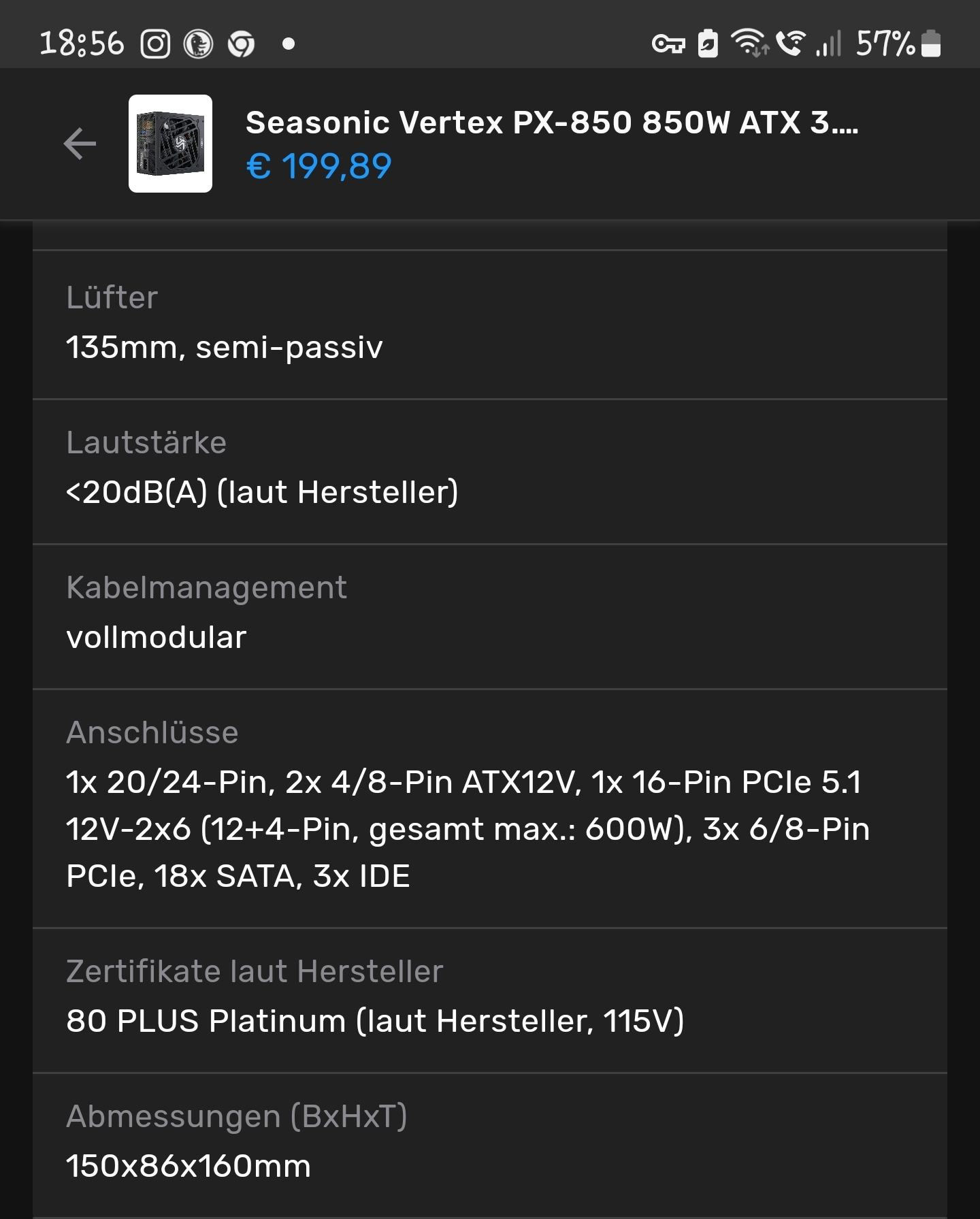Tap the battery saver leaf icon

(708, 44)
